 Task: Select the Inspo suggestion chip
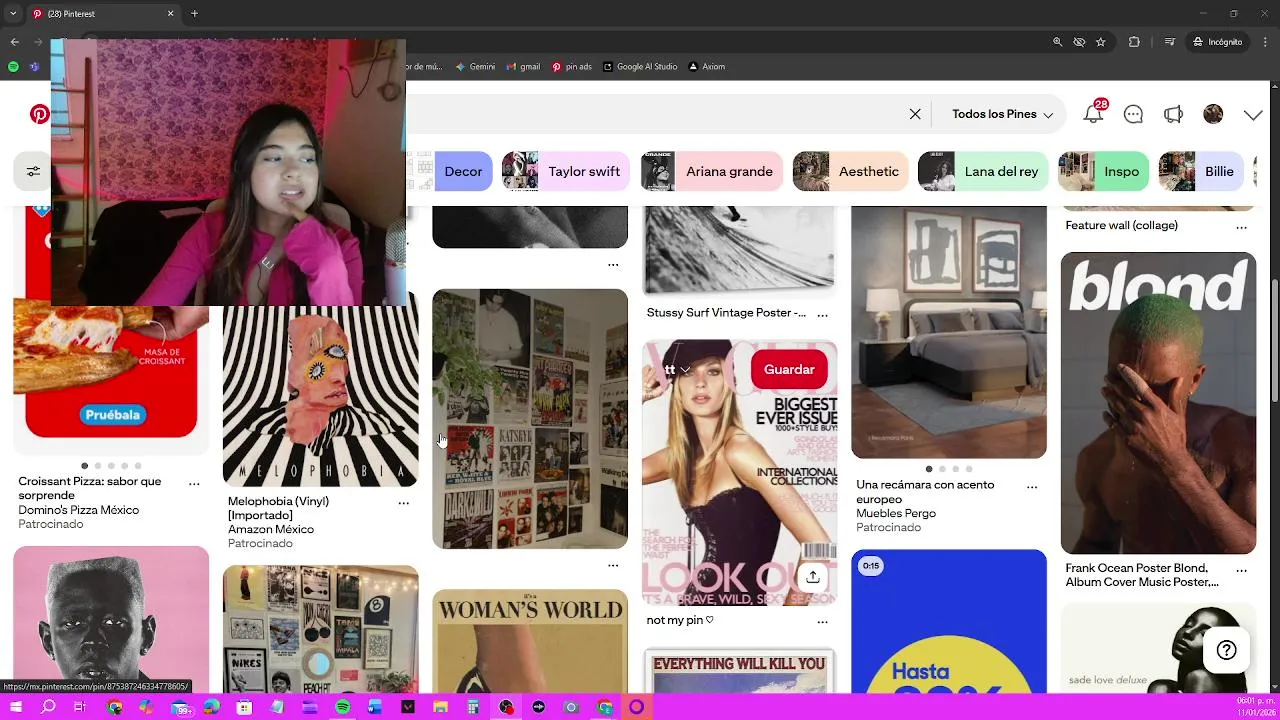click(x=1103, y=171)
